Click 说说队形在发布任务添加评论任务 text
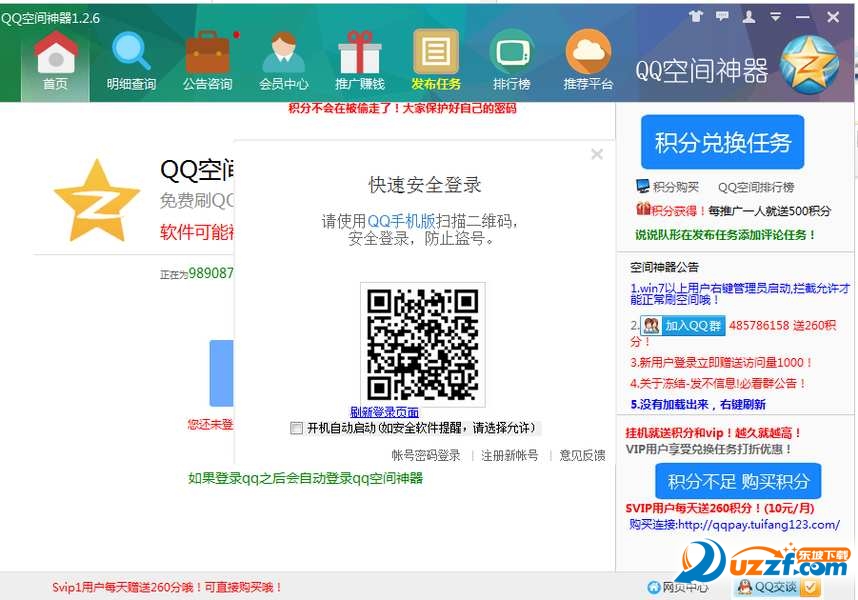858x600 pixels. click(x=725, y=235)
